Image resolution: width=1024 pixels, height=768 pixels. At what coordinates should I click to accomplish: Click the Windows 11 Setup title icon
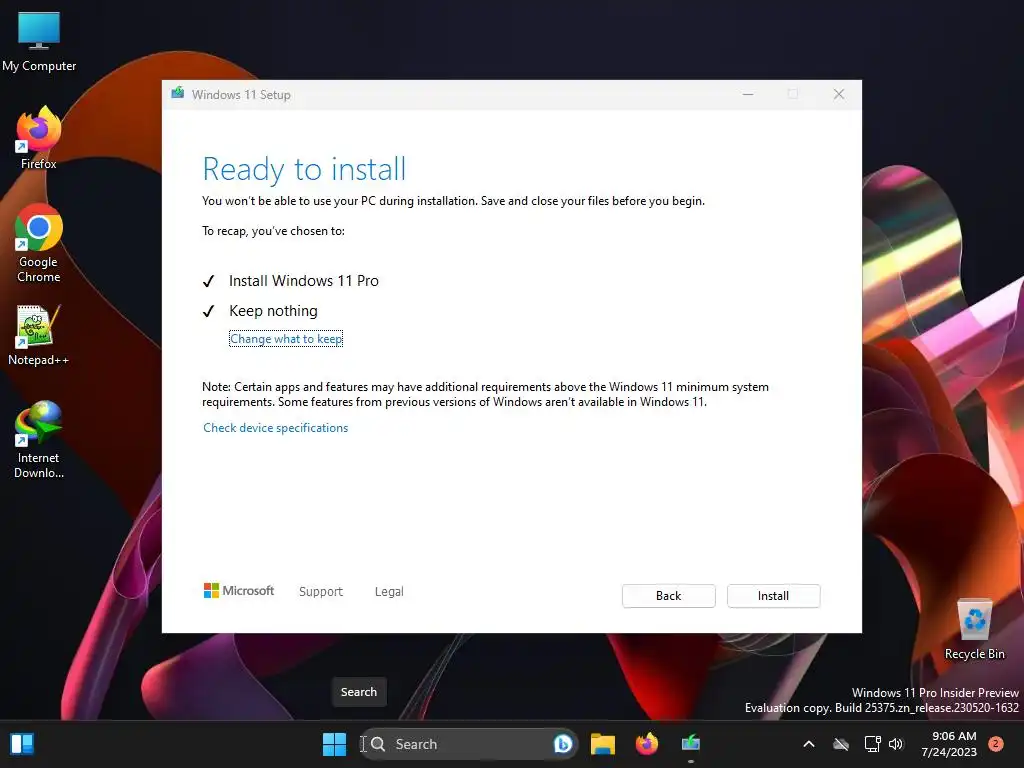click(178, 93)
